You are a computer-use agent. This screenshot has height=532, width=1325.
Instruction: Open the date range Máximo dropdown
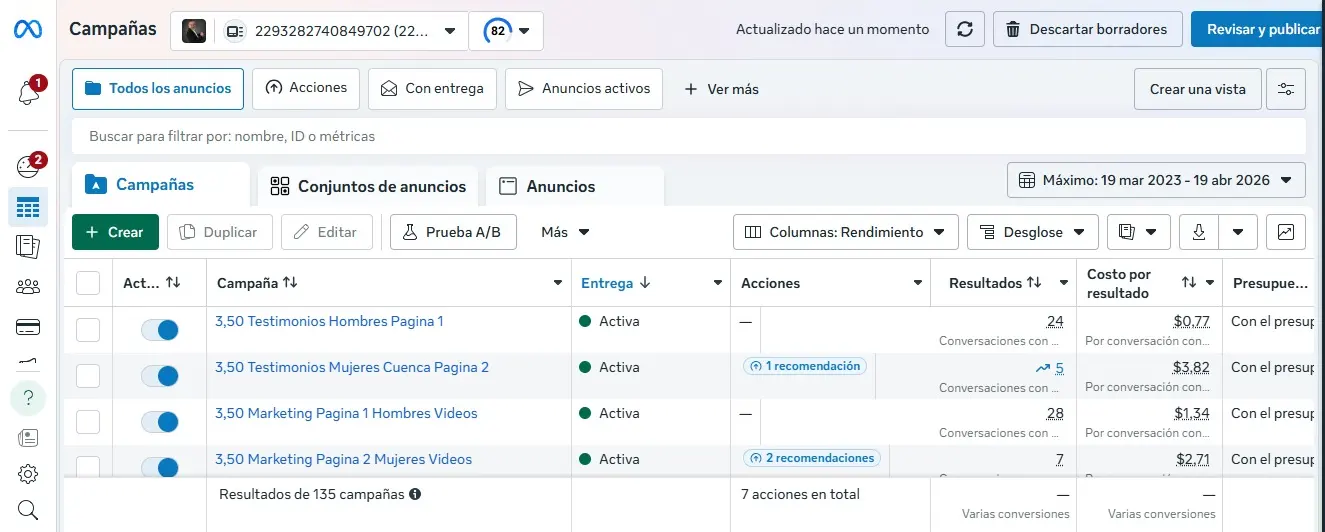tap(1156, 181)
